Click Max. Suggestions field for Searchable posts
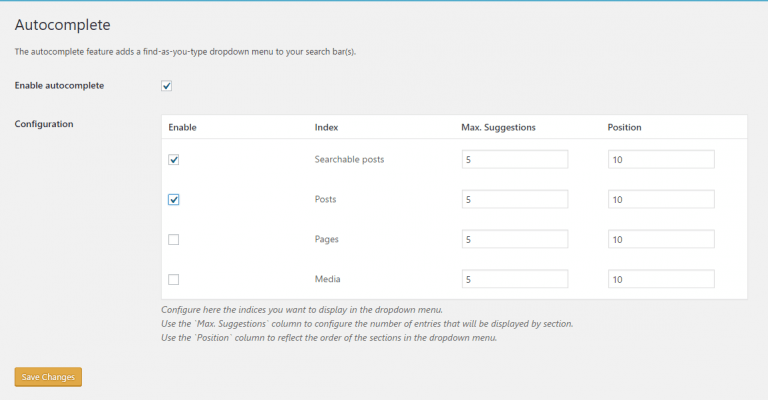The image size is (768, 400). click(515, 160)
